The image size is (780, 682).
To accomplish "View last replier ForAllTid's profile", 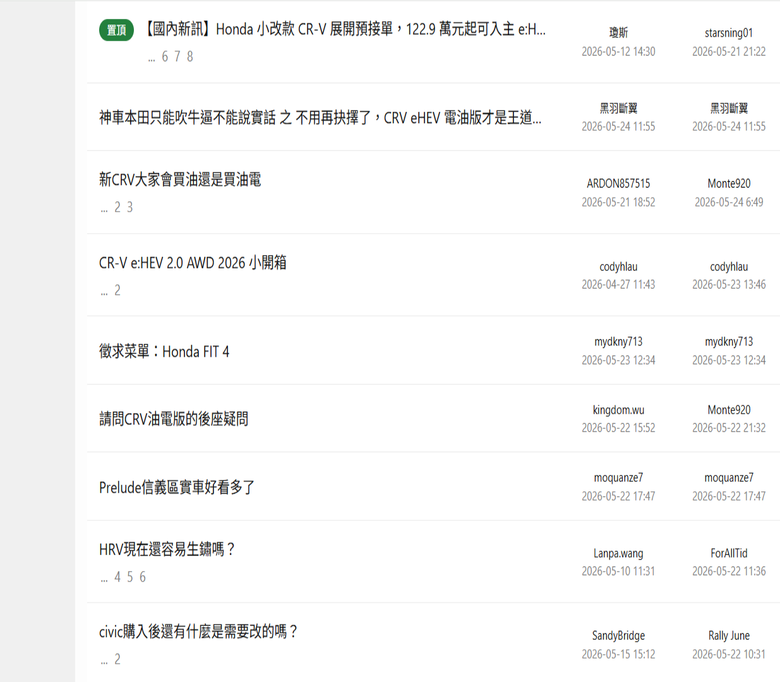I will coord(729,553).
